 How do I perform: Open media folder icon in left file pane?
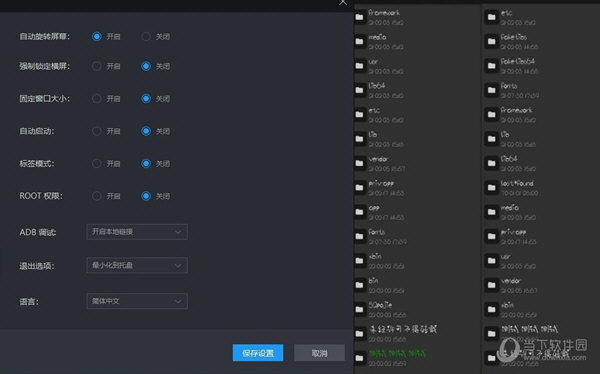pos(359,41)
